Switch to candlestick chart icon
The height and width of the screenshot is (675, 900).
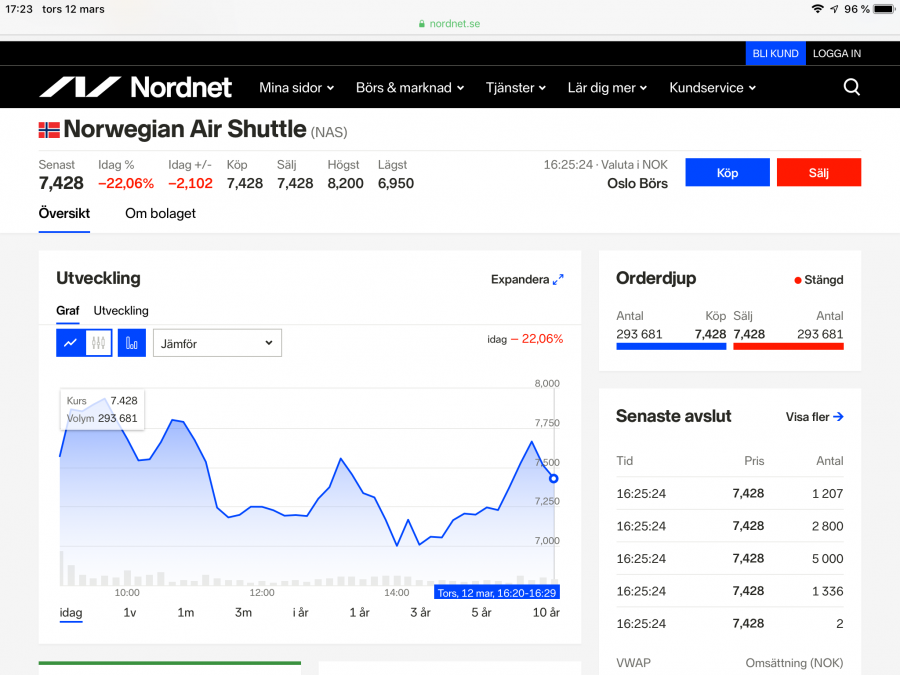click(x=98, y=343)
